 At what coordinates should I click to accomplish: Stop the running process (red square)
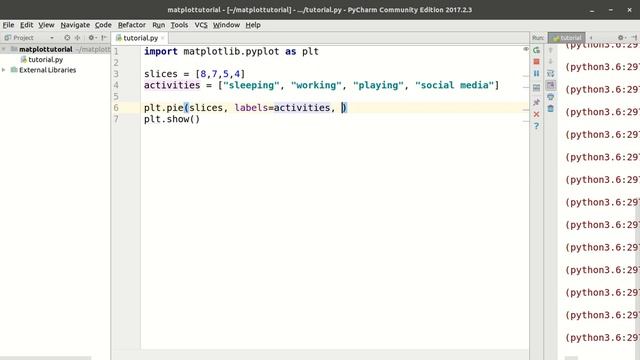(536, 62)
